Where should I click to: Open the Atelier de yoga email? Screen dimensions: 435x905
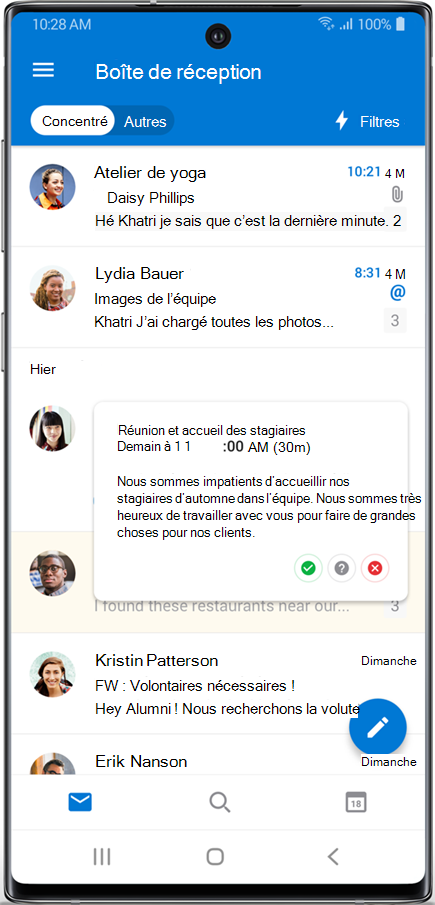[218, 196]
